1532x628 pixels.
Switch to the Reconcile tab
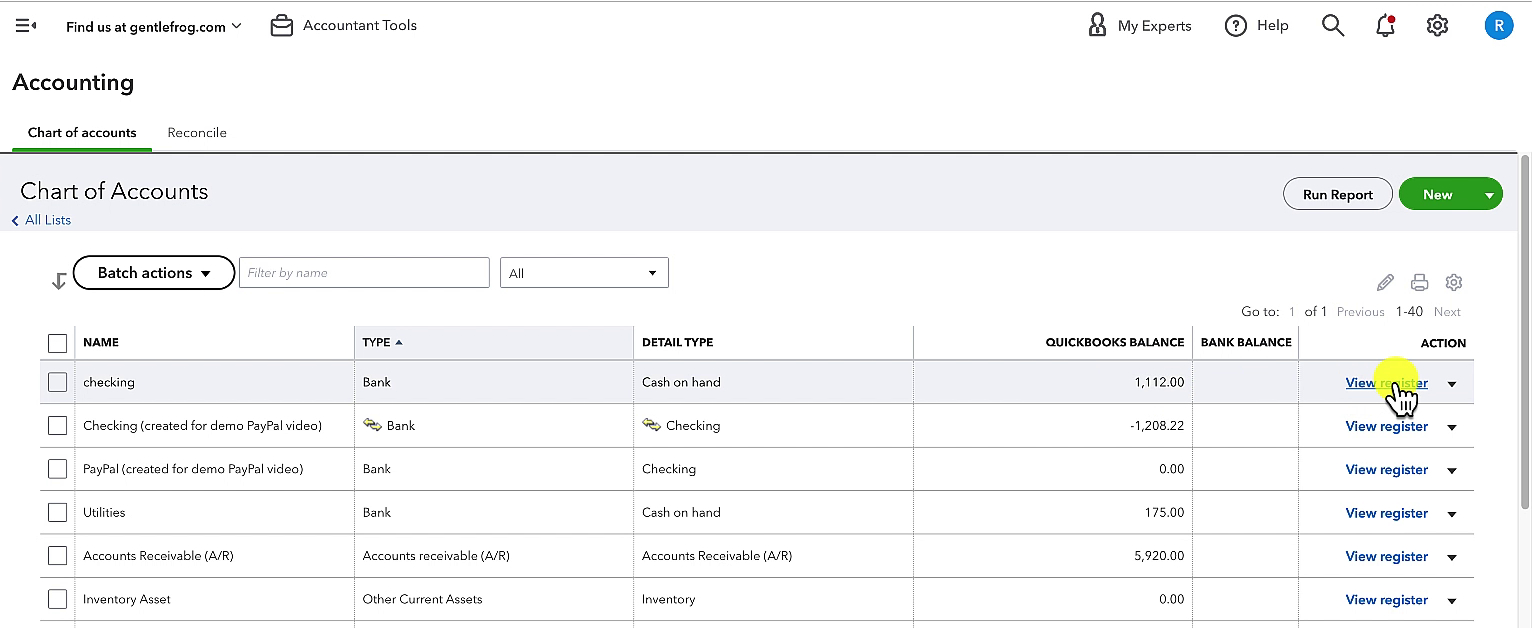pyautogui.click(x=197, y=133)
